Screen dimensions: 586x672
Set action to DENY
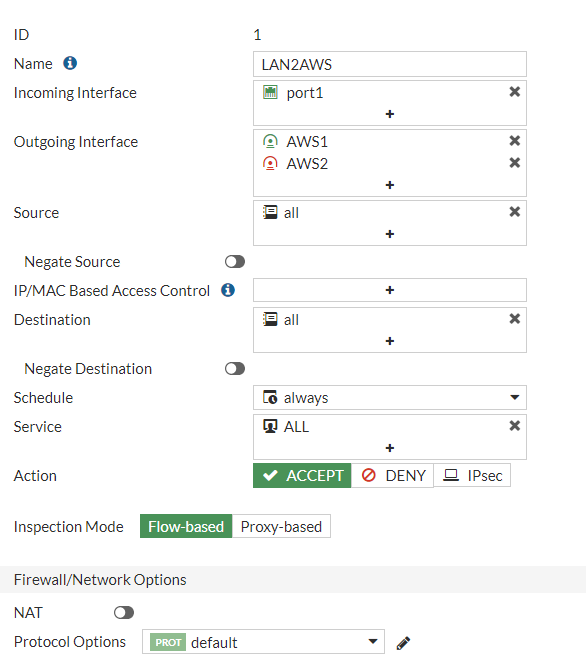point(393,475)
